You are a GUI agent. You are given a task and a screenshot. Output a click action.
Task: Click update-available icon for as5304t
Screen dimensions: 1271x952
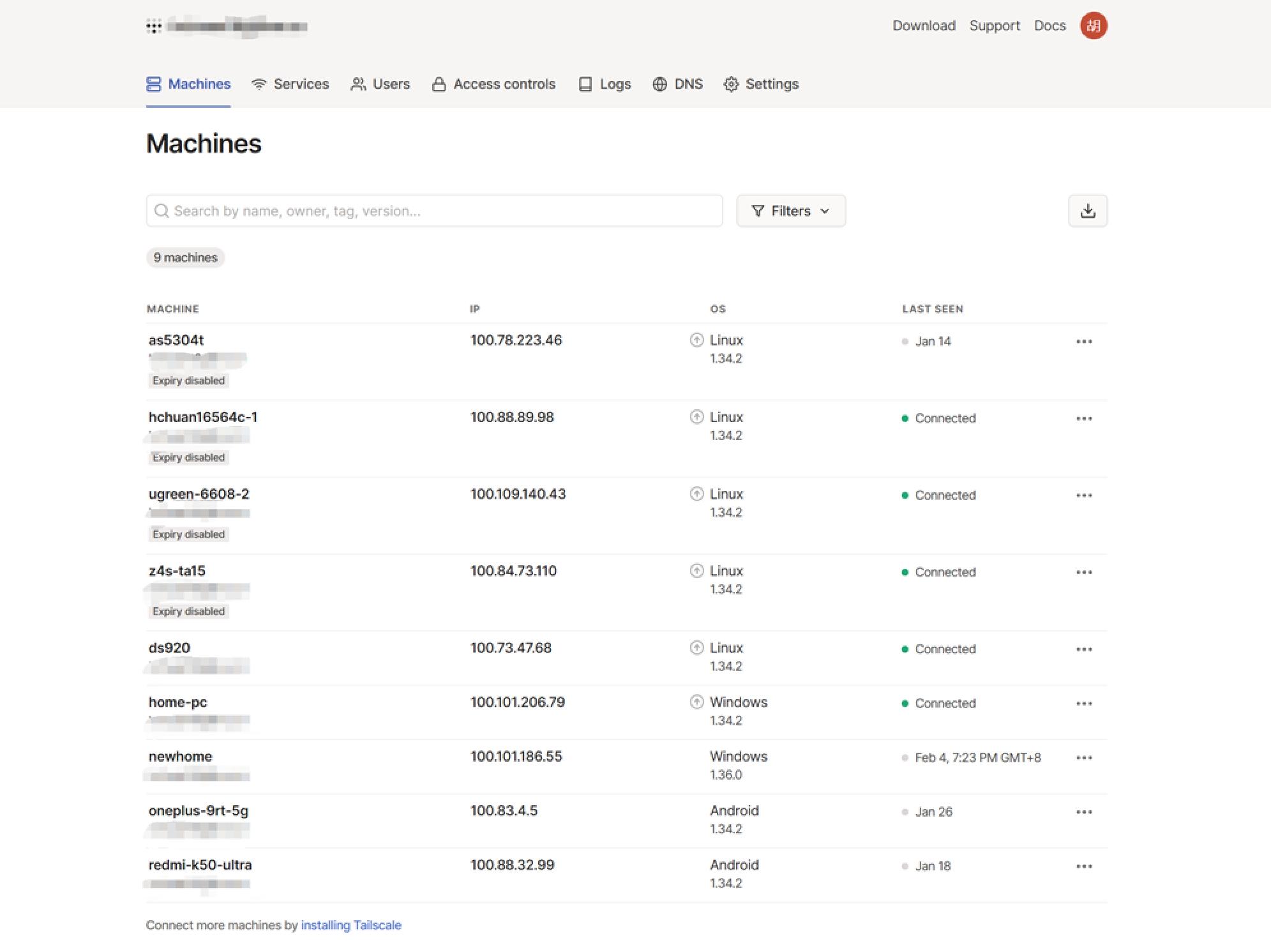(x=696, y=340)
